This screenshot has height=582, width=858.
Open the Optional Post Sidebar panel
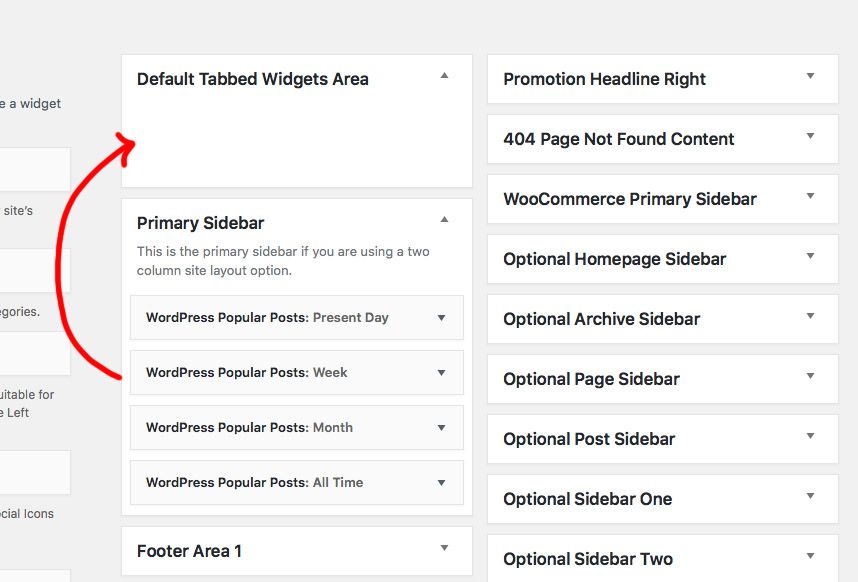(811, 438)
